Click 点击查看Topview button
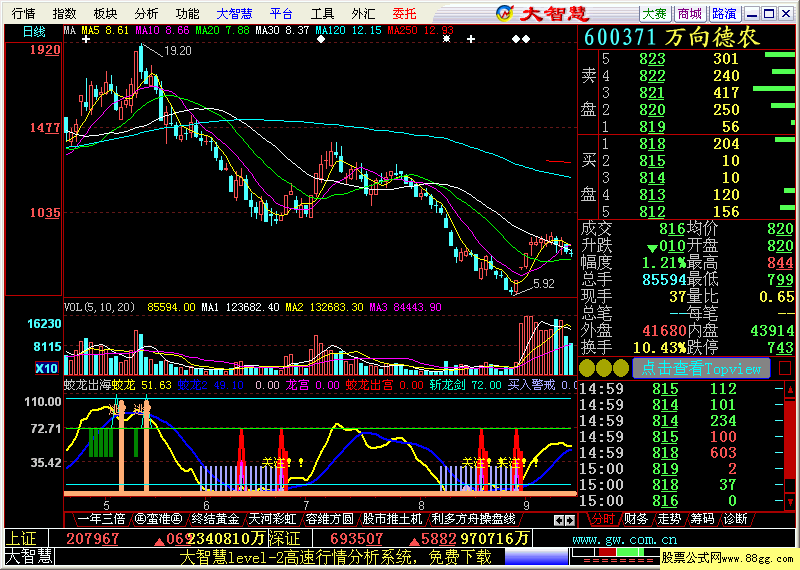 tap(701, 368)
